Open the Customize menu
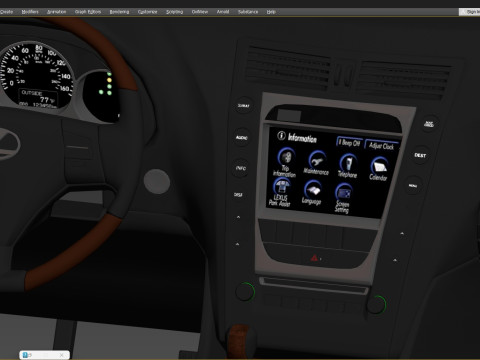This screenshot has width=480, height=360. (x=147, y=12)
